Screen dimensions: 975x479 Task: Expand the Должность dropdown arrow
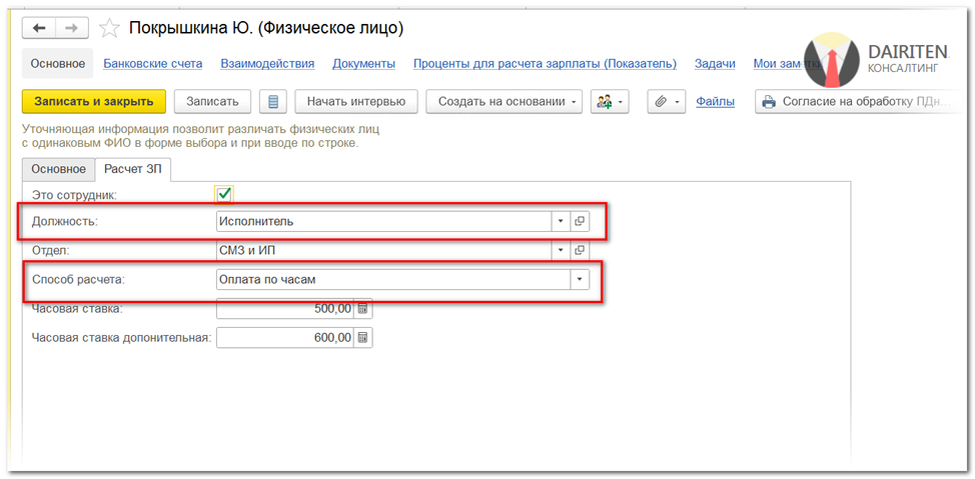pyautogui.click(x=561, y=221)
